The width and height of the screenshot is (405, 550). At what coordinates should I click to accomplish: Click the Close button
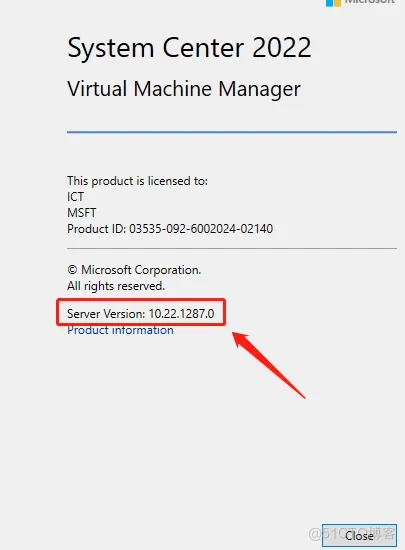coord(359,536)
